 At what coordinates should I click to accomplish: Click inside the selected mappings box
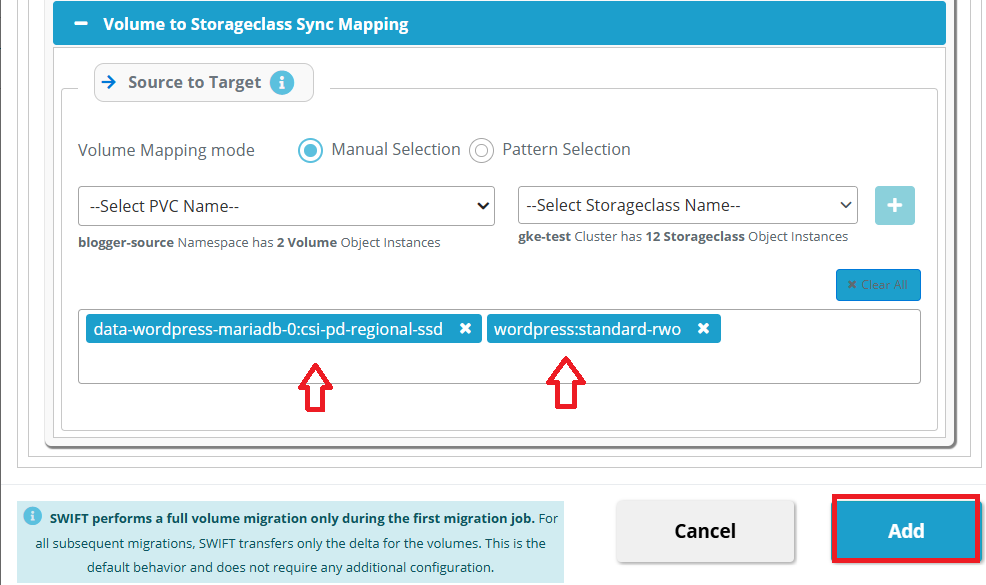[499, 346]
